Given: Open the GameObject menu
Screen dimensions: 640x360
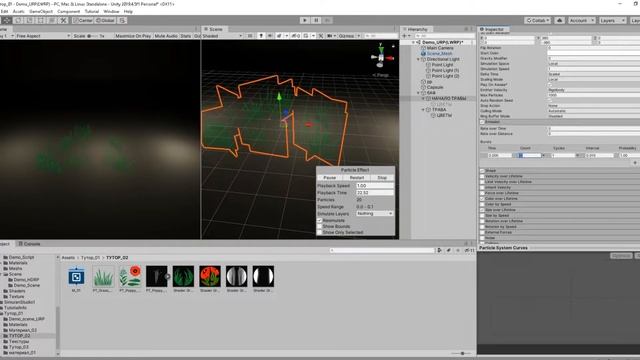Looking at the screenshot, I should tap(41, 11).
